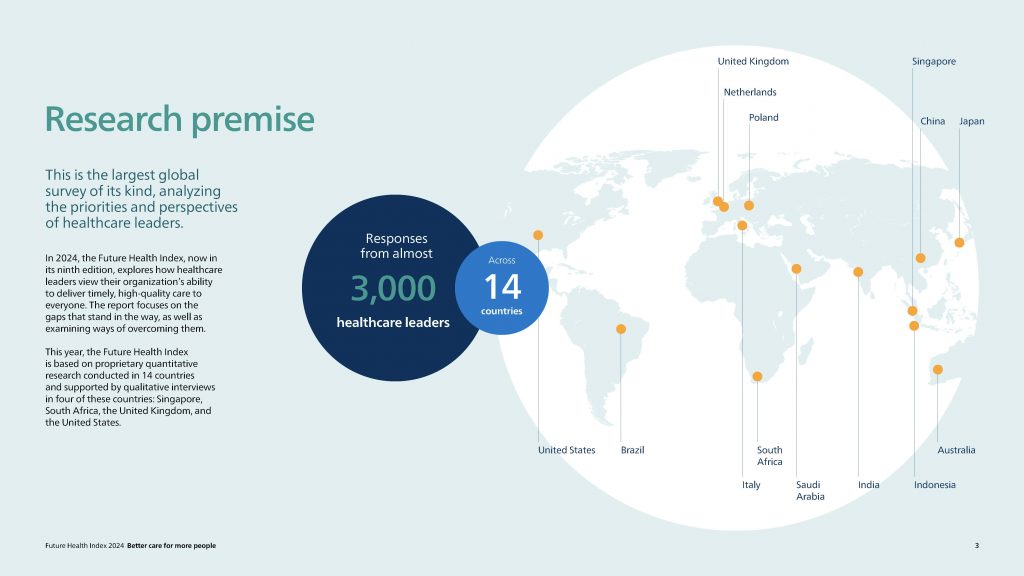The height and width of the screenshot is (576, 1024).
Task: Click the blue '14 countries' circle
Action: coord(501,288)
